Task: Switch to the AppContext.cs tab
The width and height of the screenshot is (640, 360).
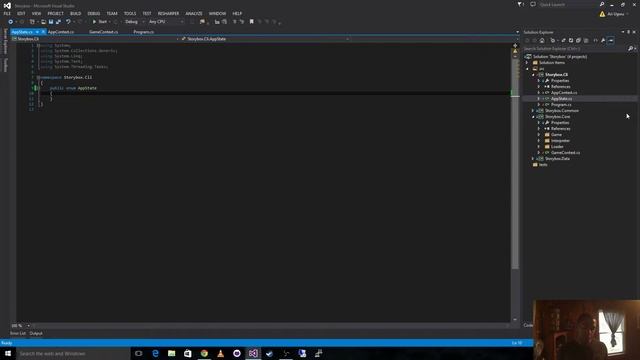Action: (61, 32)
